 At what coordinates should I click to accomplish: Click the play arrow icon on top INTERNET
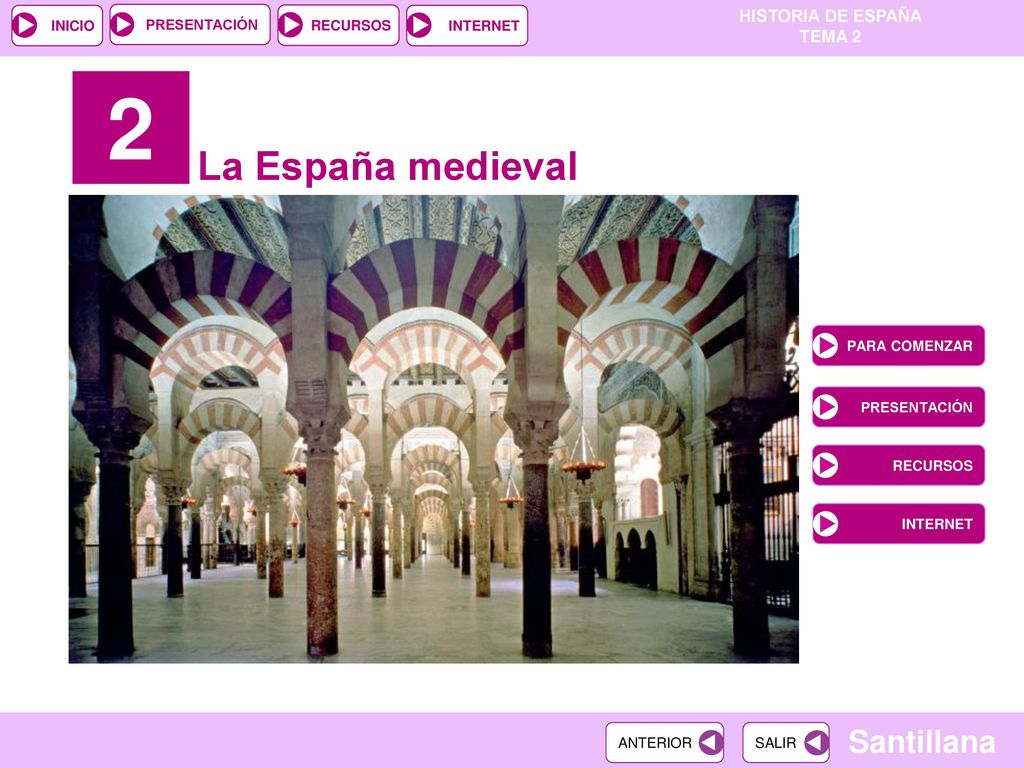(420, 25)
